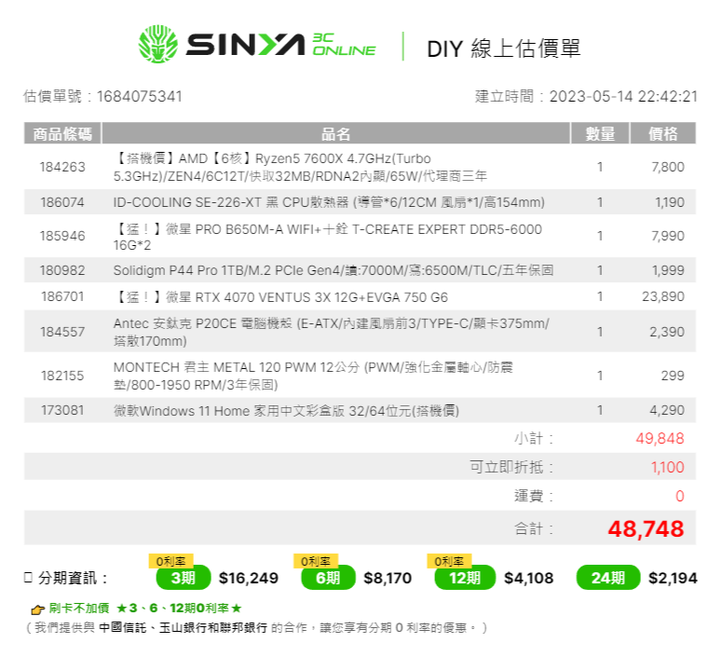Click the $8,170 installment amount
720x657 pixels.
tap(388, 578)
